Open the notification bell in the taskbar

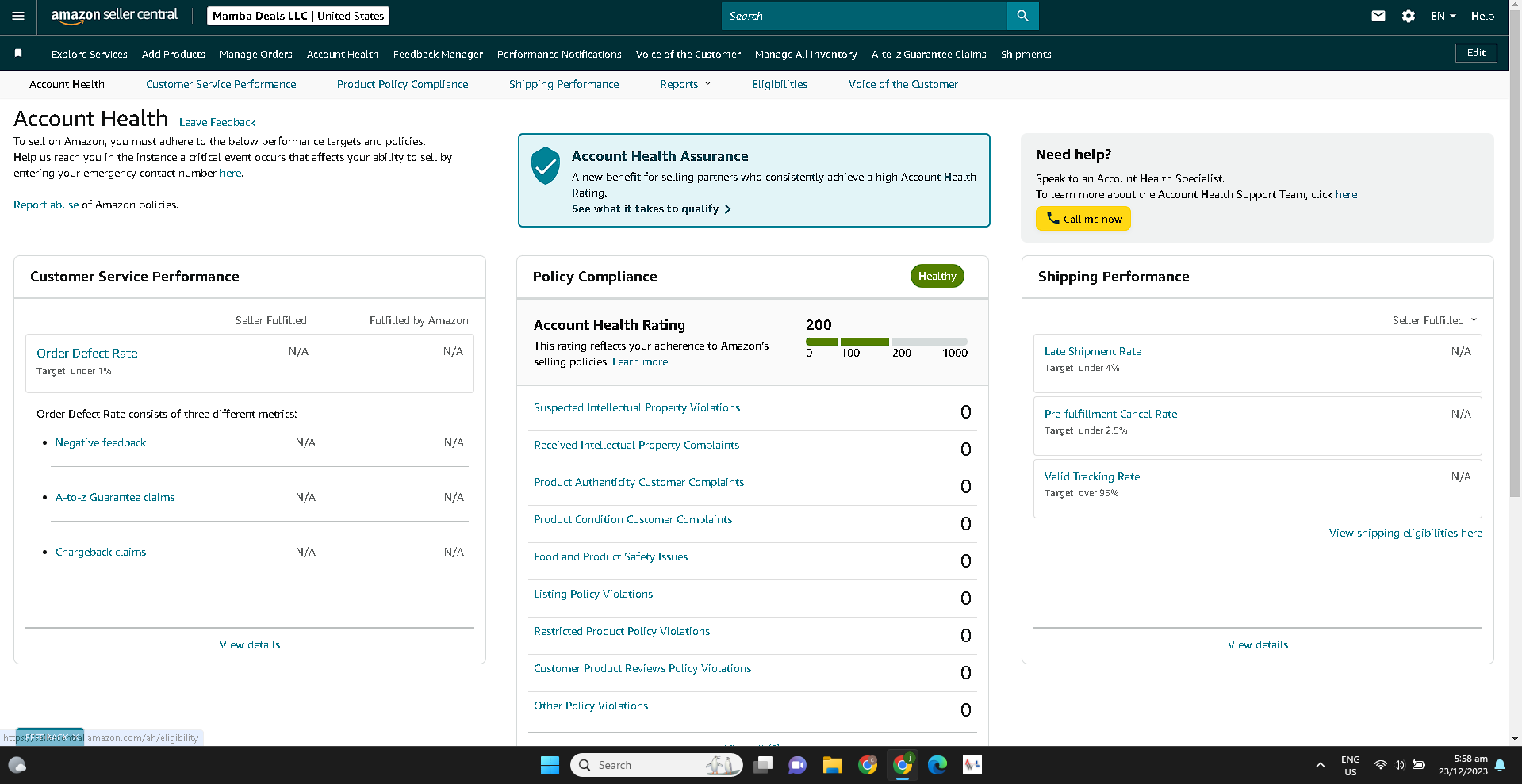click(1500, 765)
